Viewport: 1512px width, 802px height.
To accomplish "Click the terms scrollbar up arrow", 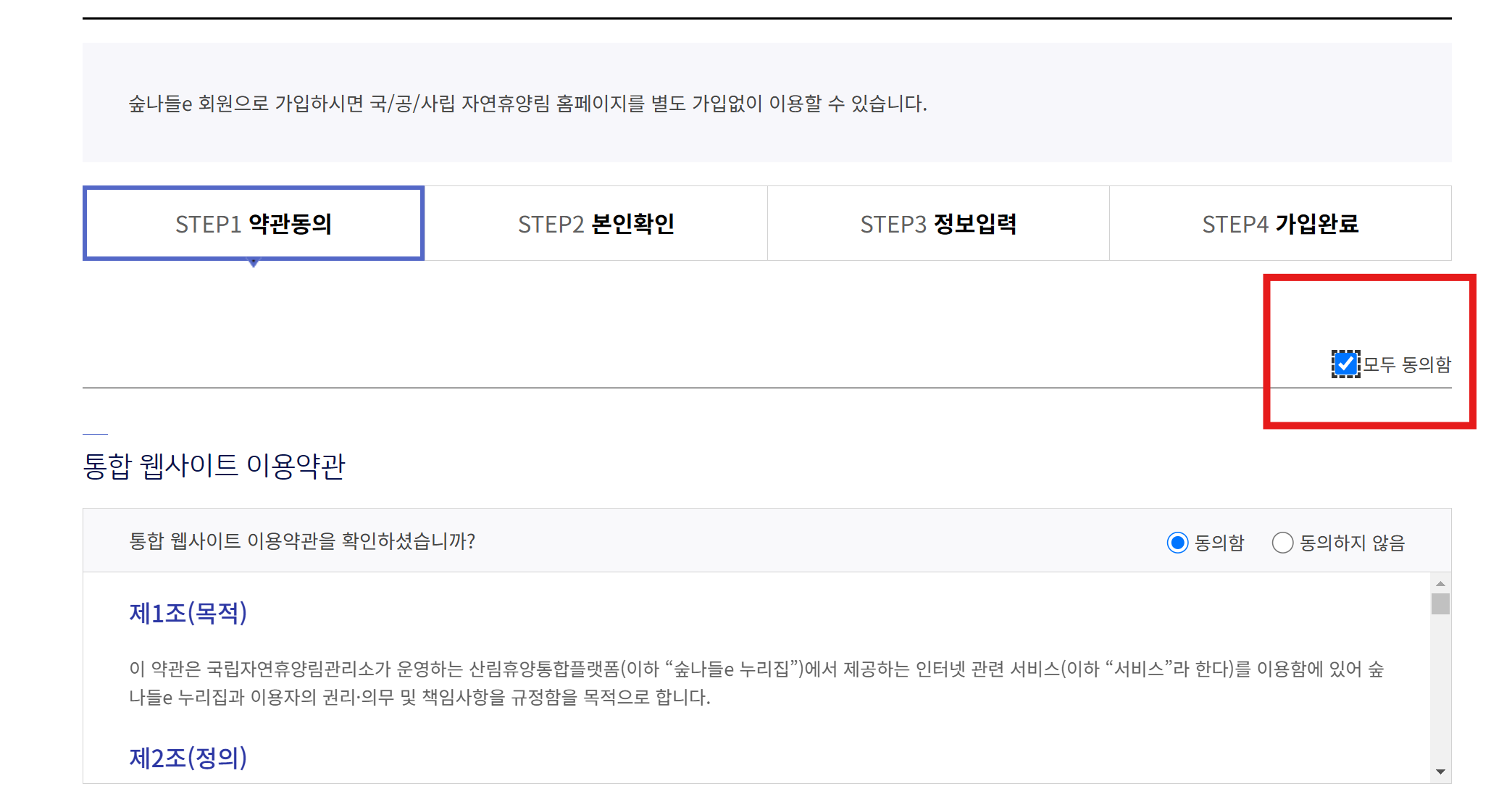I will point(1440,583).
